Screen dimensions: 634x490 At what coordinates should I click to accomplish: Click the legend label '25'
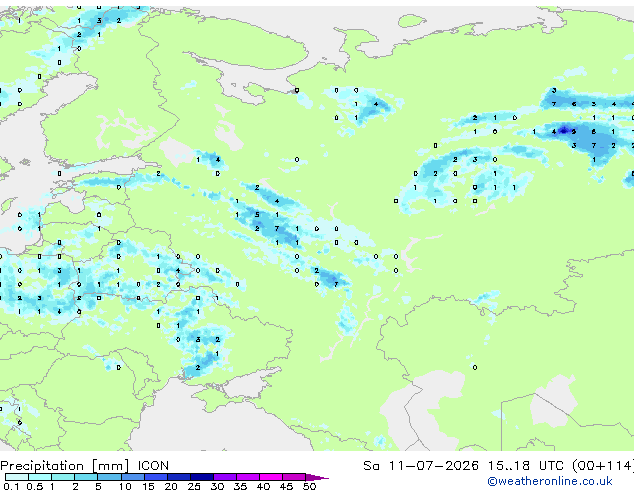click(194, 486)
